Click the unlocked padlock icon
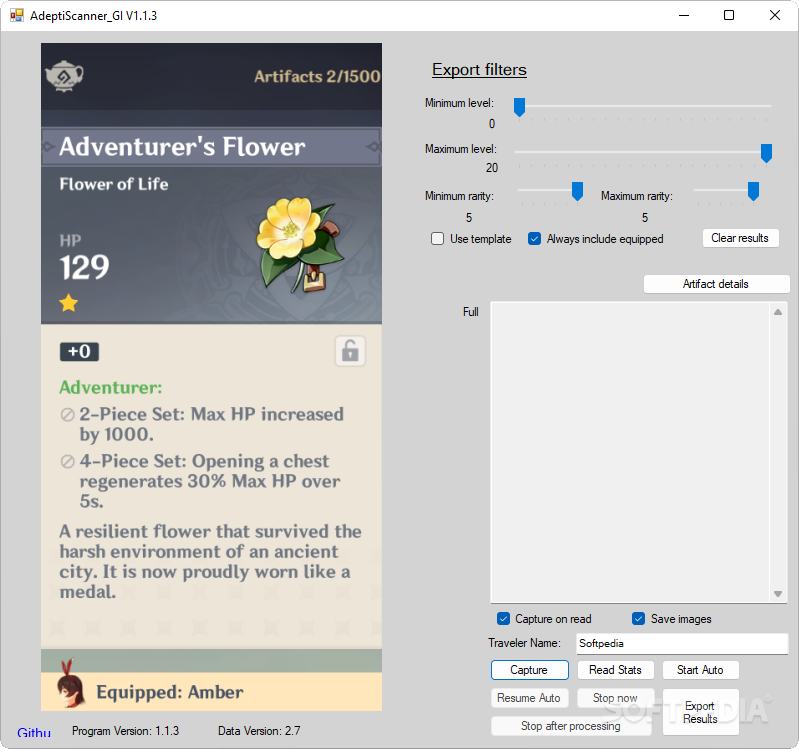The width and height of the screenshot is (799, 749). click(x=350, y=351)
